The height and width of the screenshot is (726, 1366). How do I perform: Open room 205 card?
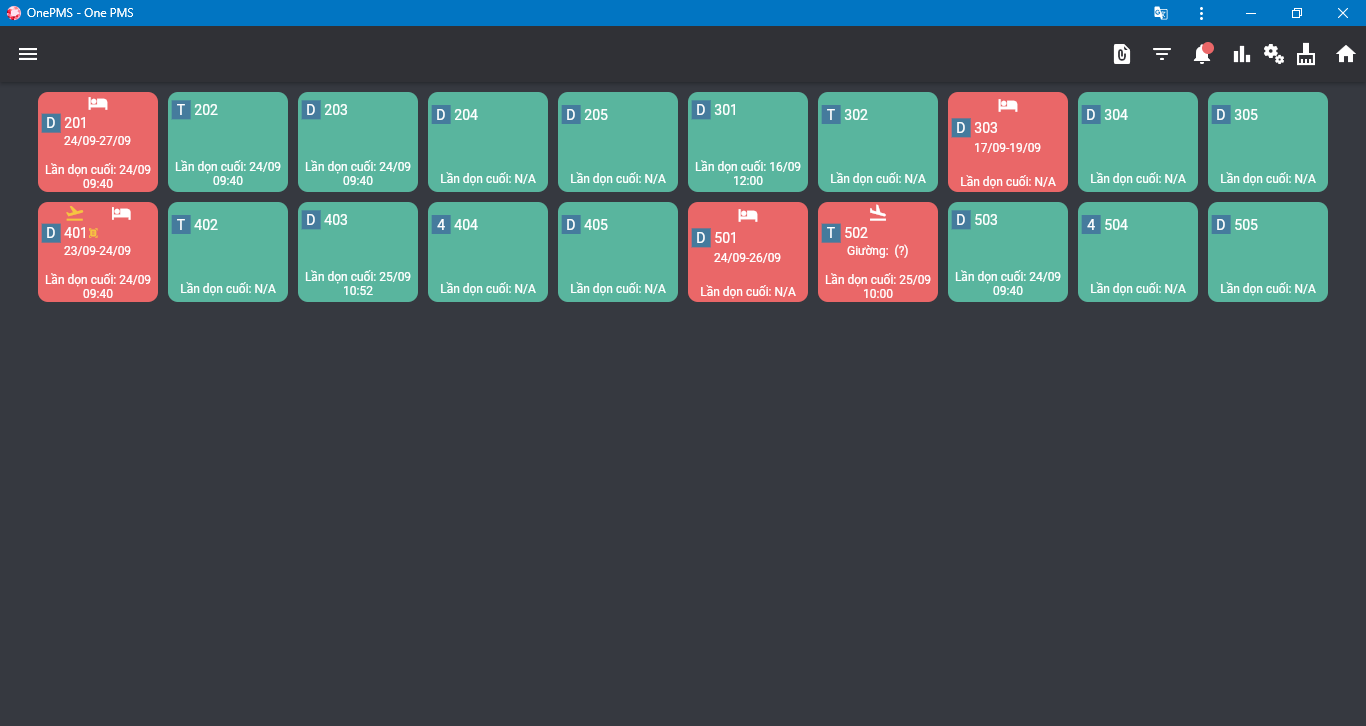click(x=618, y=142)
